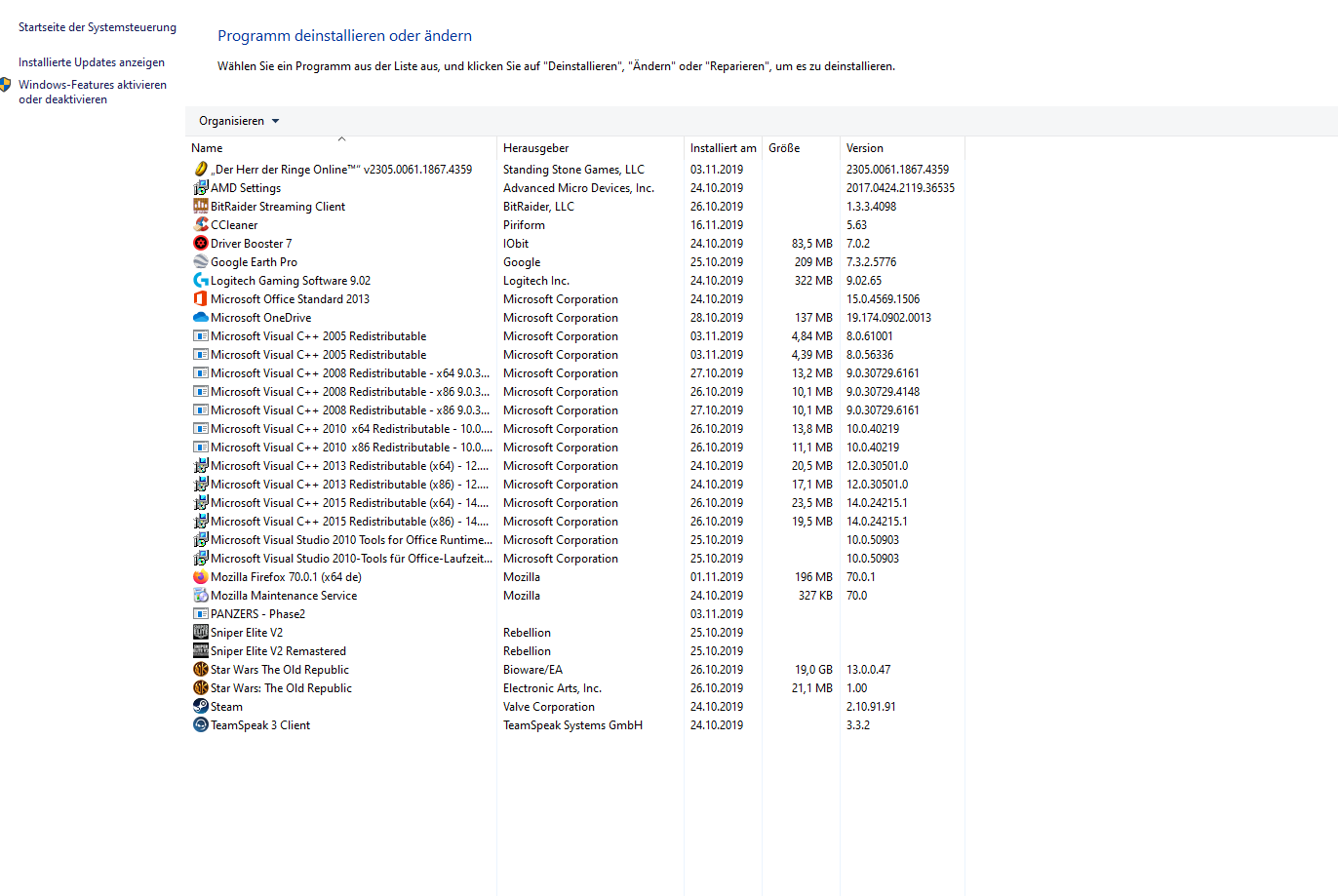Select the CCleaner entry name
The width and height of the screenshot is (1338, 896).
click(234, 225)
